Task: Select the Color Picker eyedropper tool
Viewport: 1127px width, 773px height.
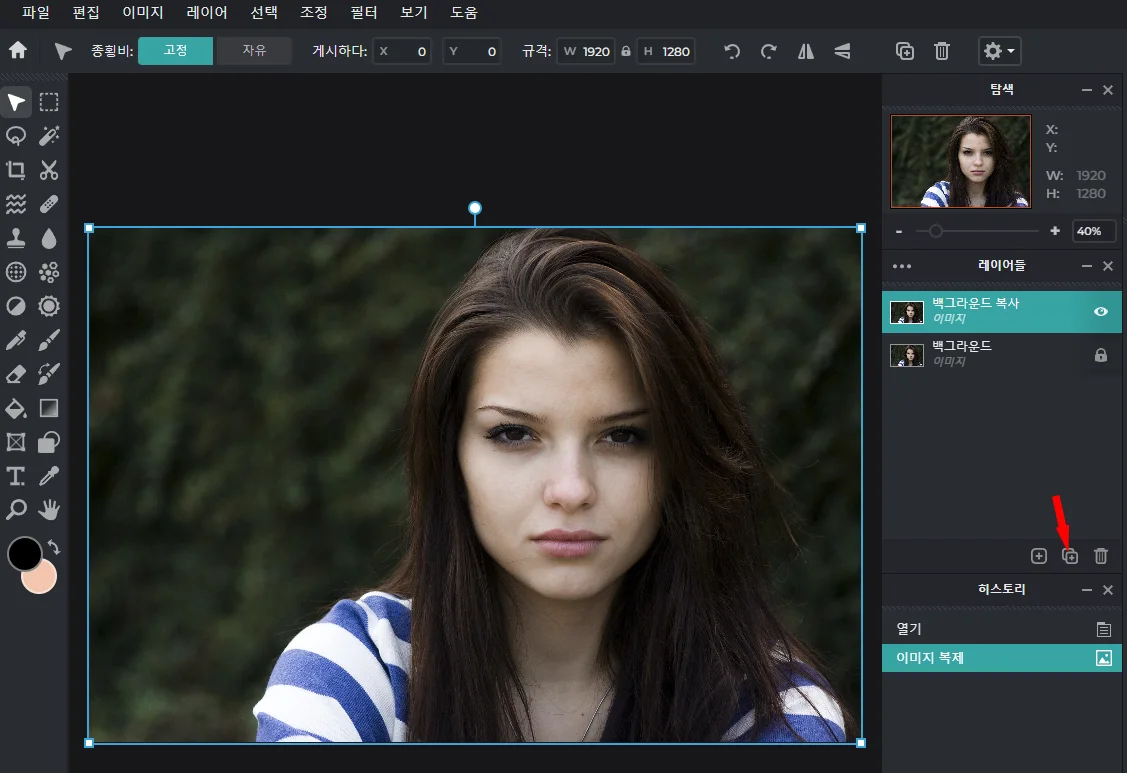Action: [49, 476]
